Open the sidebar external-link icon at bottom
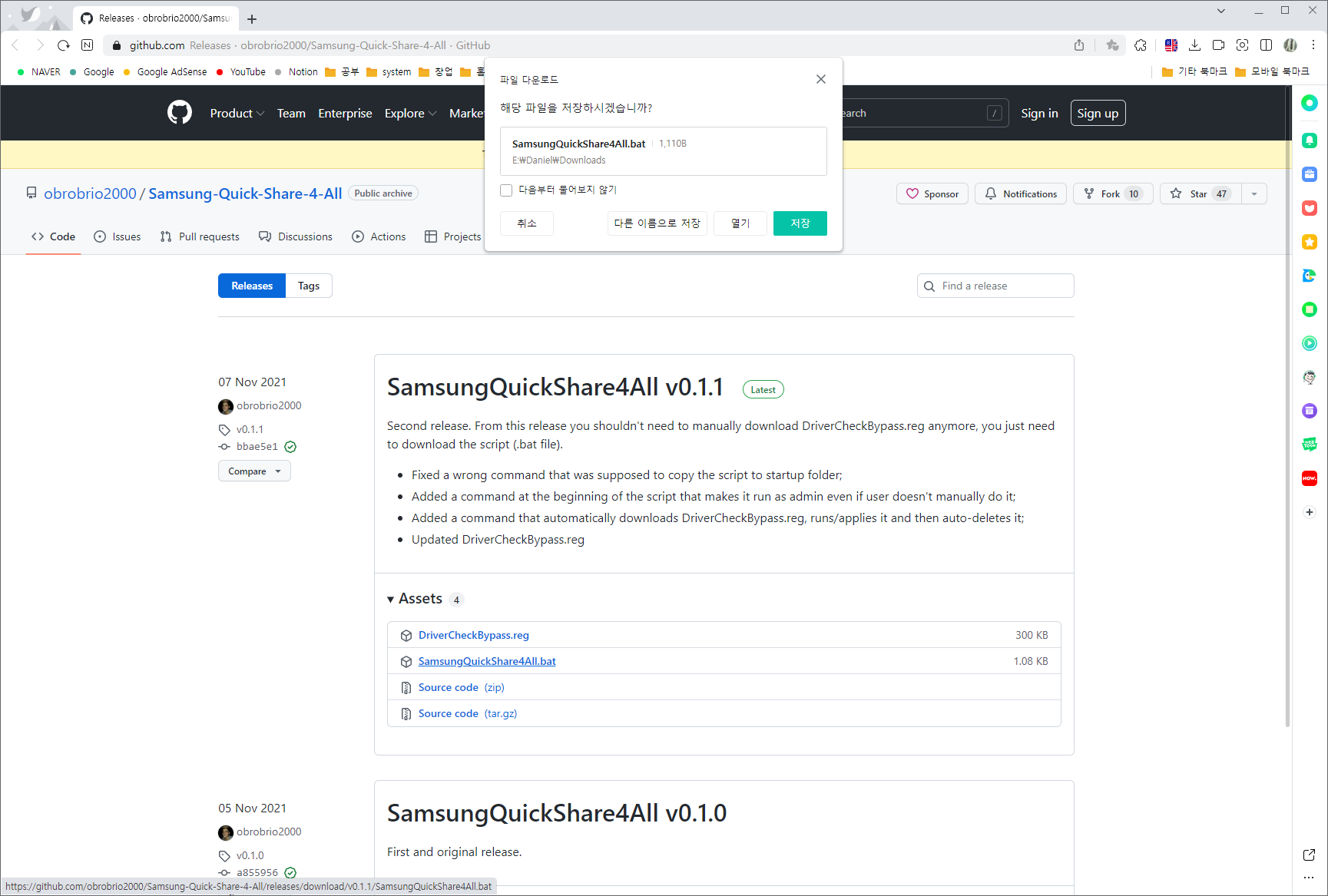 pos(1309,855)
